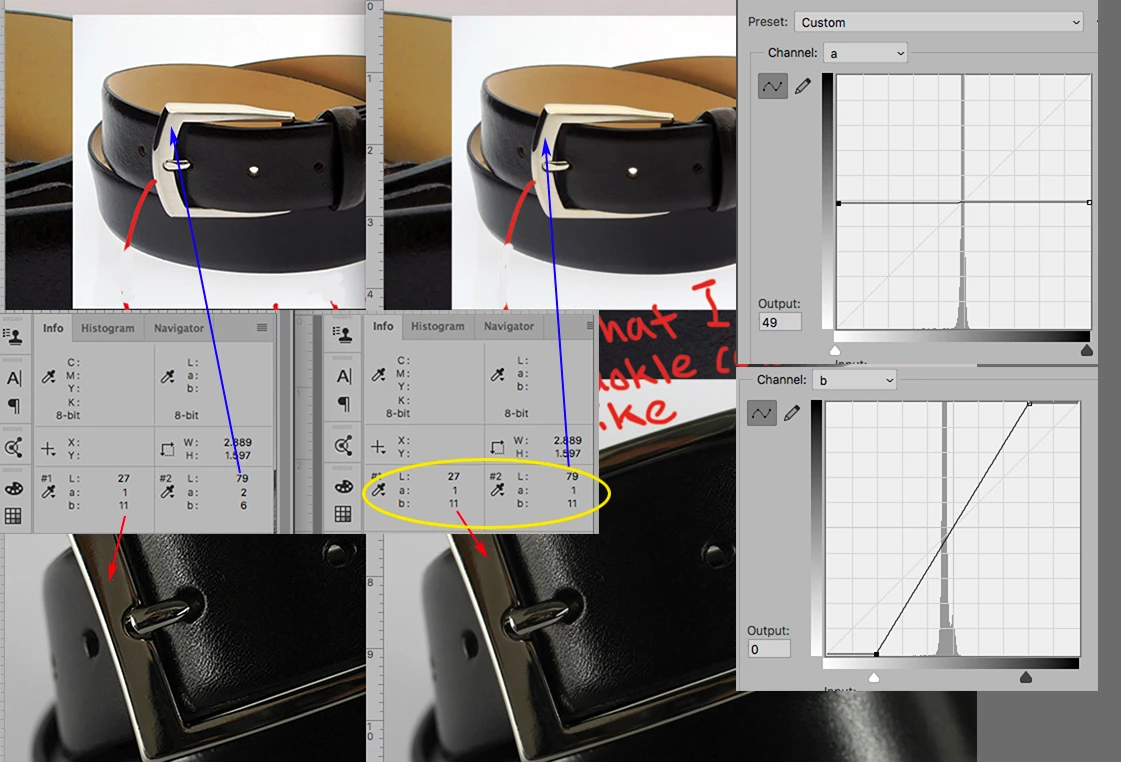The height and width of the screenshot is (762, 1121).
Task: Switch to the Info tab in the right panel
Action: click(383, 326)
